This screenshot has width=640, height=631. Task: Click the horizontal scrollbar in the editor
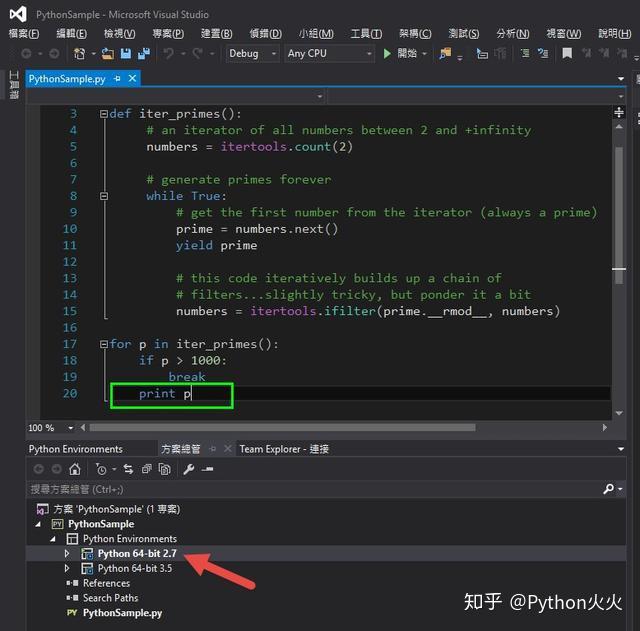pos(282,428)
